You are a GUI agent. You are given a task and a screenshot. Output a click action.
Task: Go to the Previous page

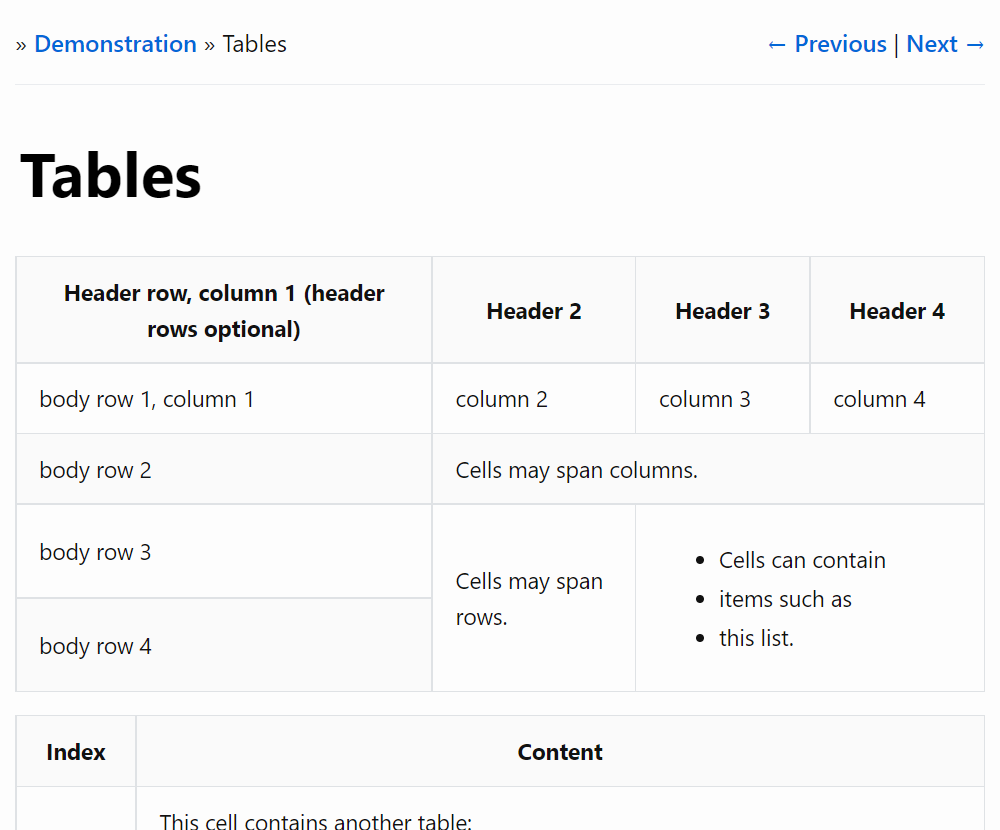(x=827, y=44)
